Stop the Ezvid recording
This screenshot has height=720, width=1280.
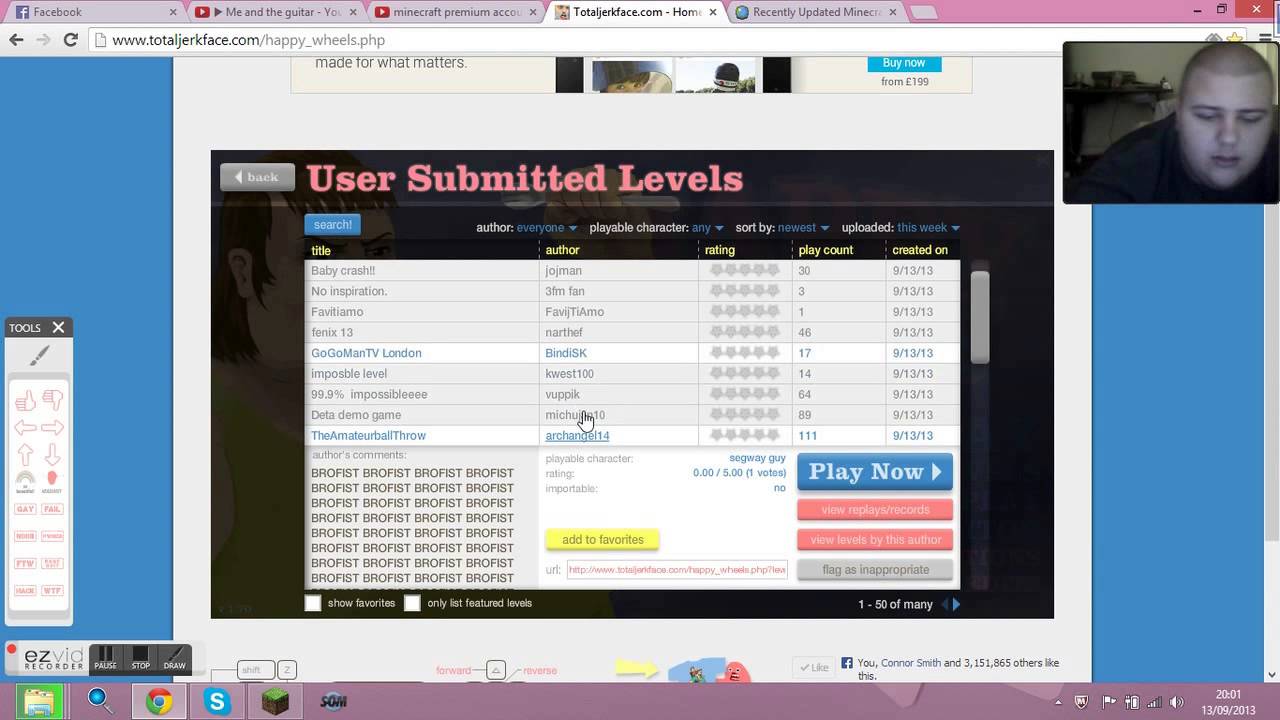(x=140, y=658)
